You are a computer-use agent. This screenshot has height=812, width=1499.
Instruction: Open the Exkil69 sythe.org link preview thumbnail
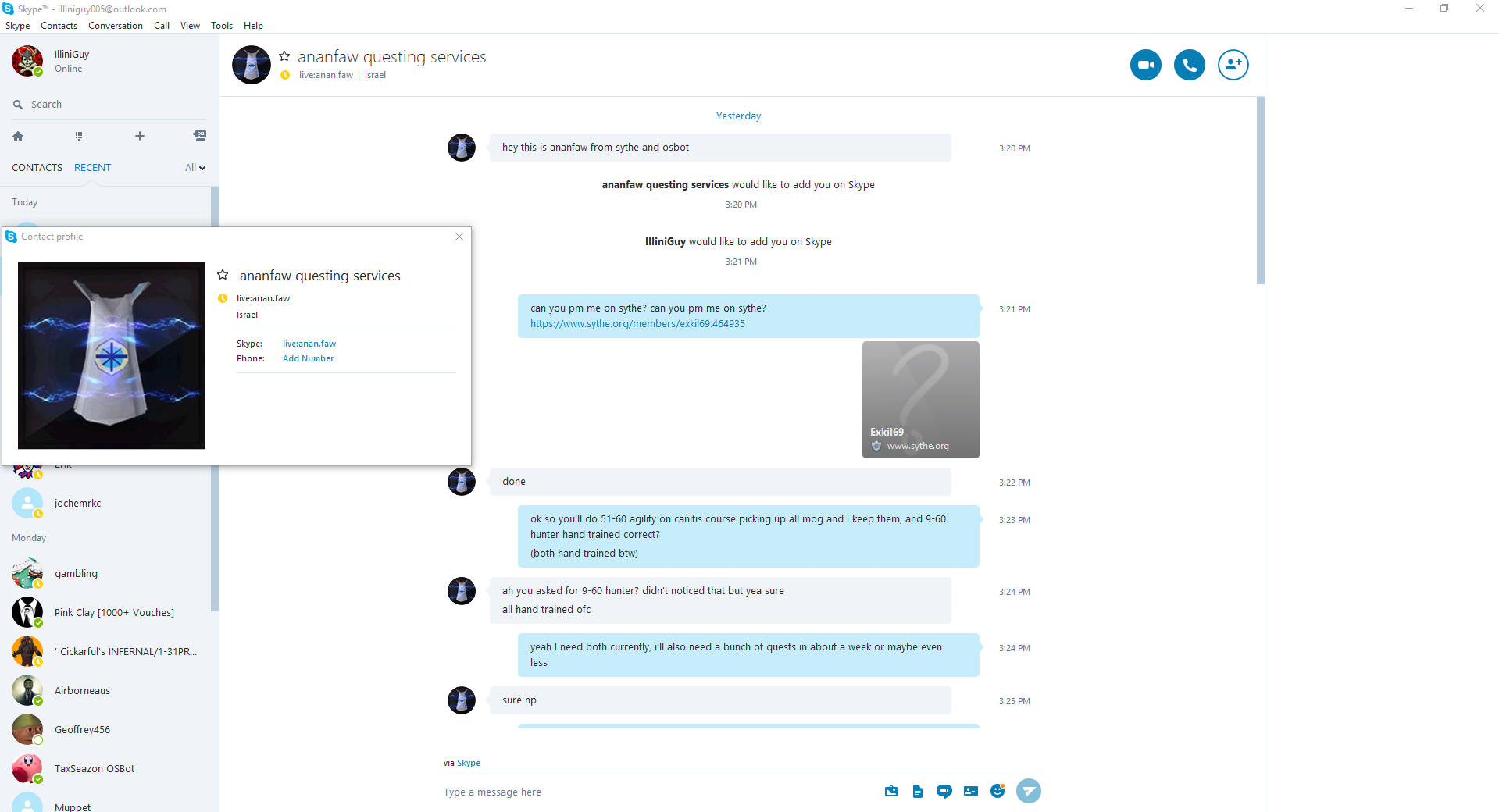(x=920, y=400)
